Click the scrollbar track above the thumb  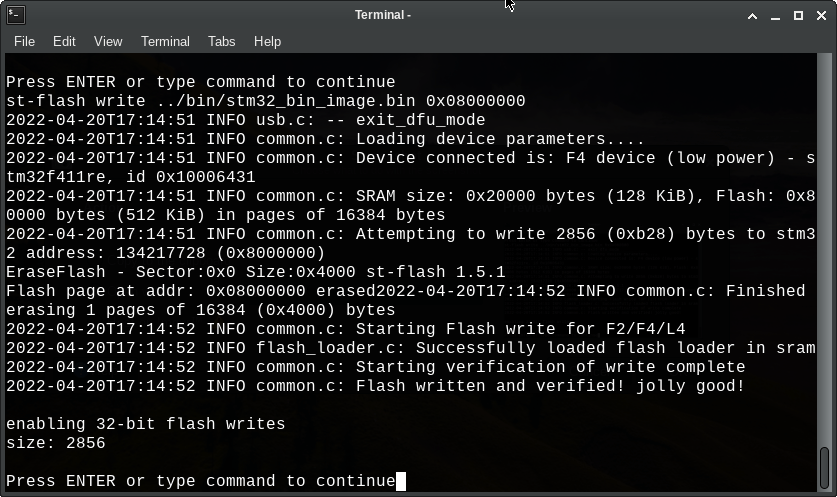pos(826,250)
